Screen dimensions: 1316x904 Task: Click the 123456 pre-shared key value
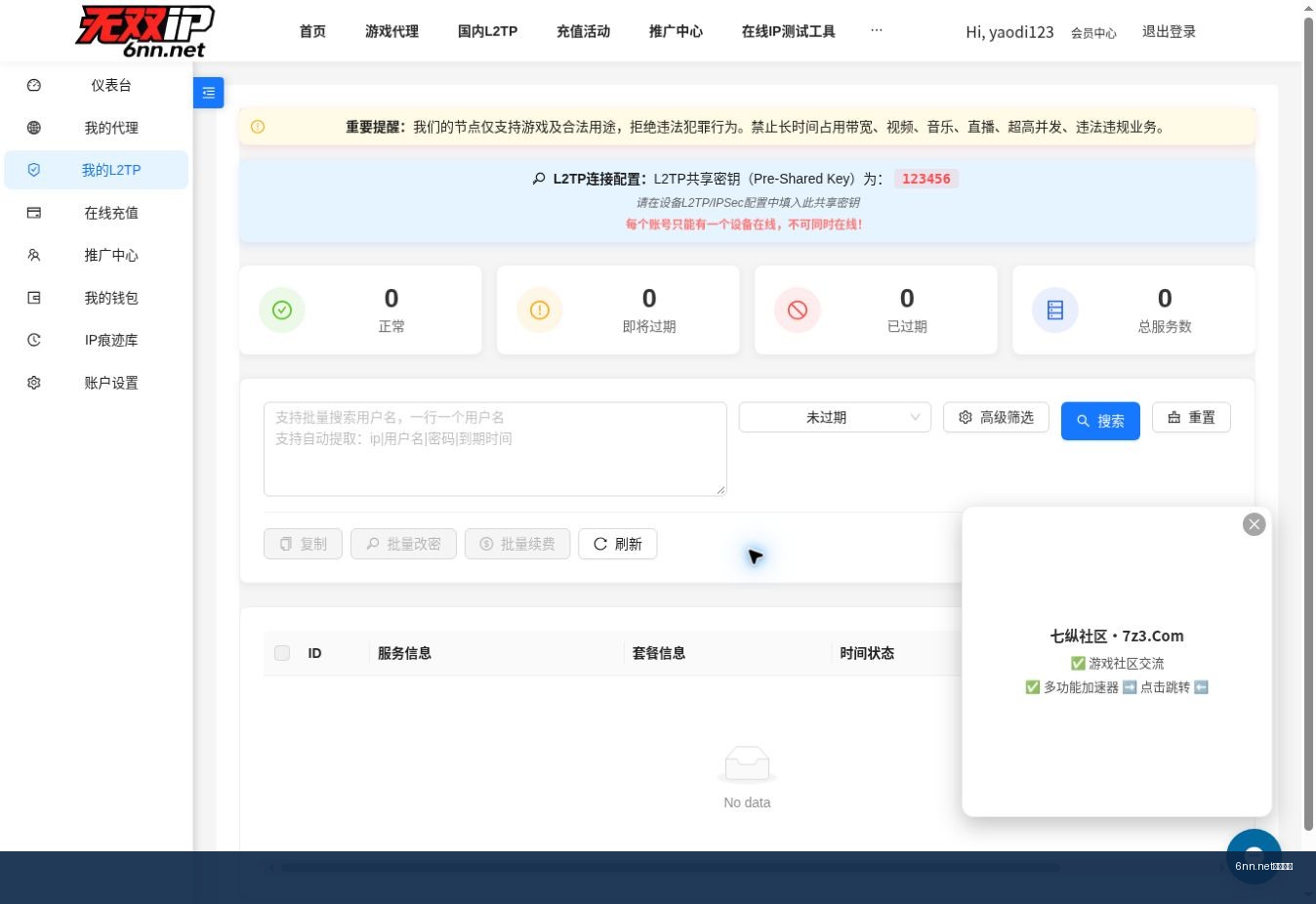[x=925, y=179]
